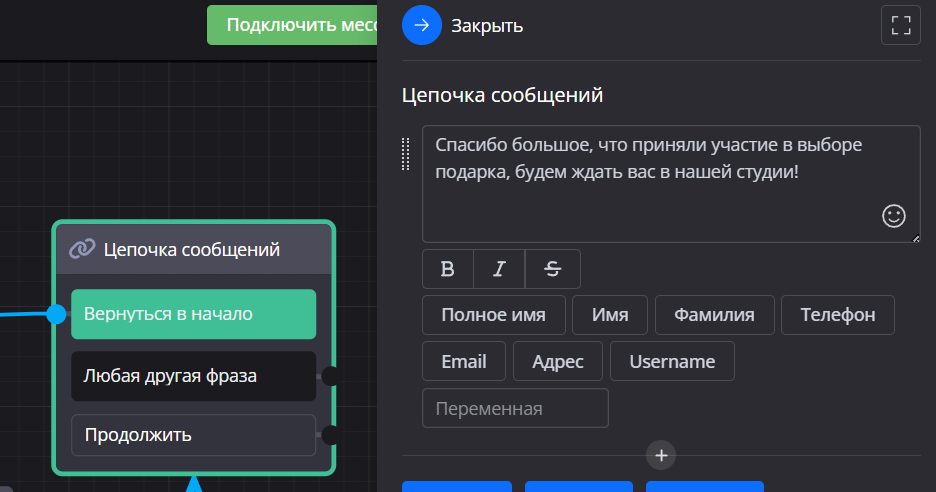
Task: Insert the Адрес variable
Action: pos(558,361)
